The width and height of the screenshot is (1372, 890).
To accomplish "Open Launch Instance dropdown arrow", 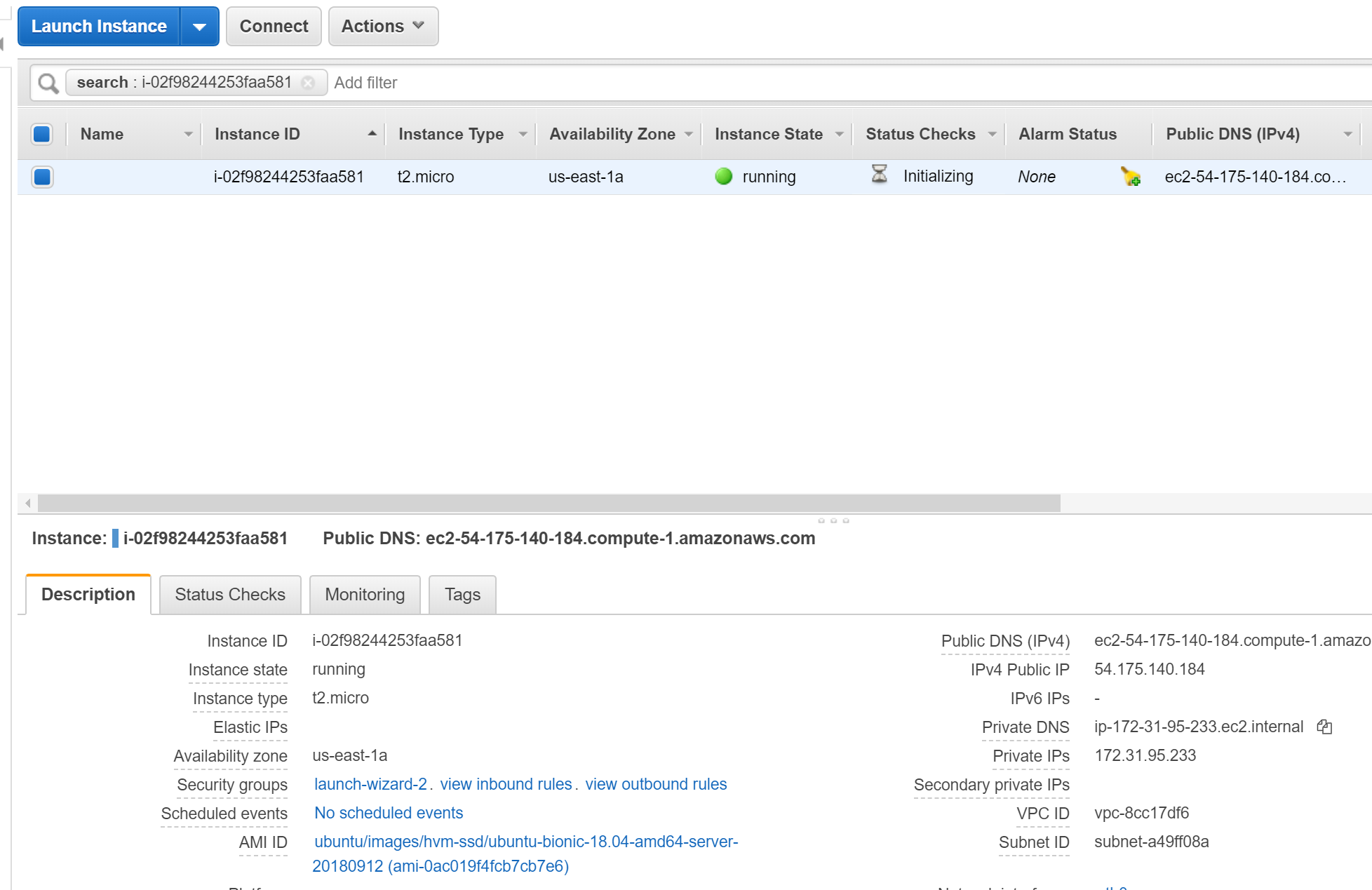I will 200,27.
